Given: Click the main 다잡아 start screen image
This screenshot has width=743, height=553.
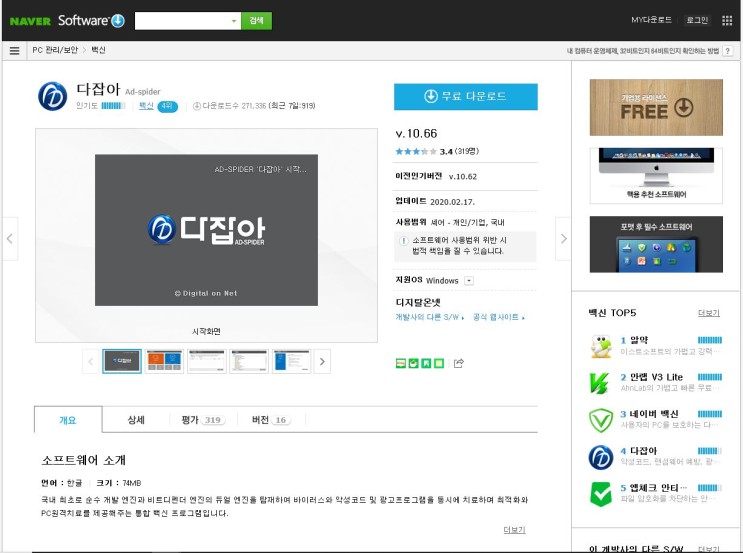Looking at the screenshot, I should (x=207, y=230).
